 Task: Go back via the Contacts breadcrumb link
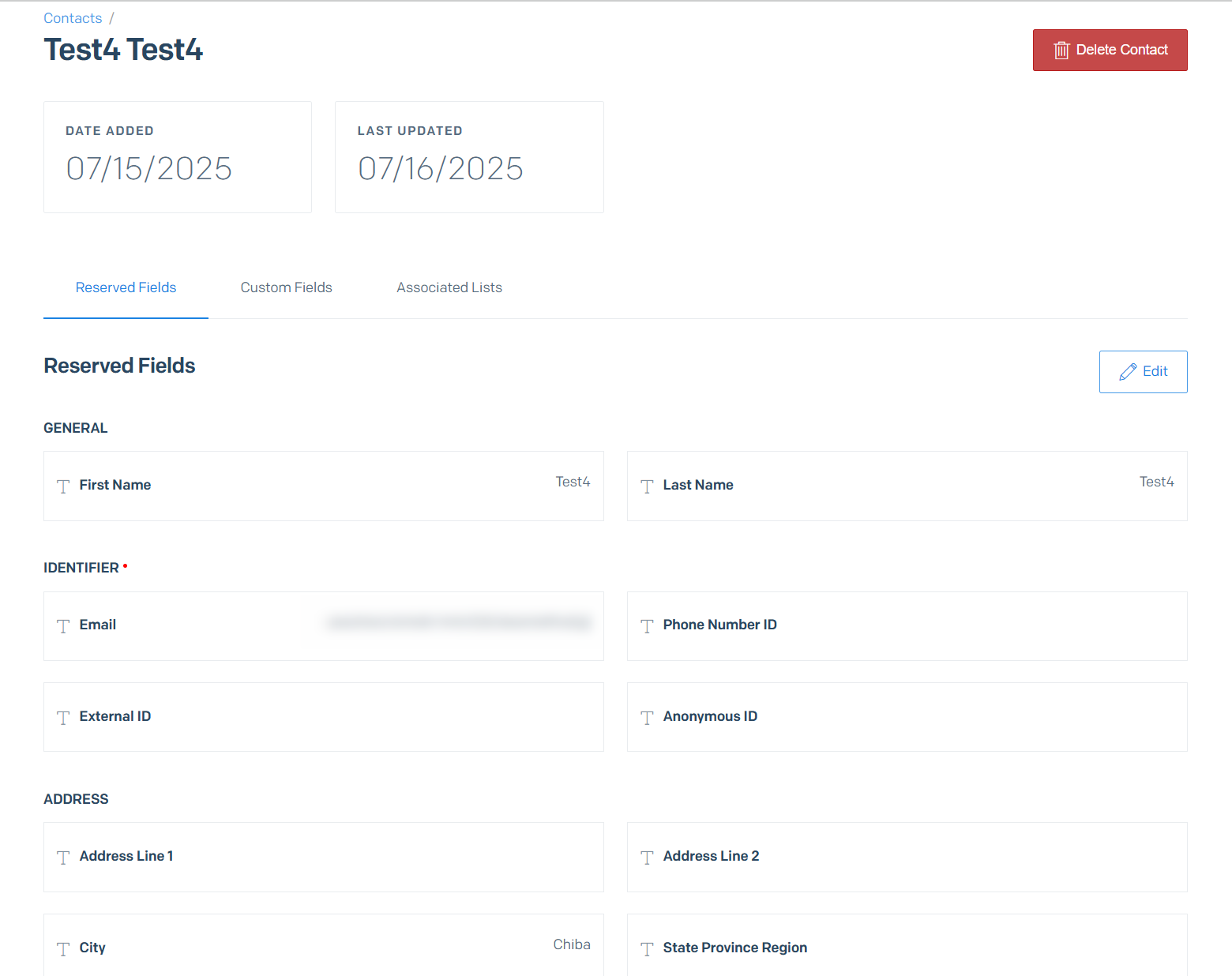pyautogui.click(x=73, y=18)
